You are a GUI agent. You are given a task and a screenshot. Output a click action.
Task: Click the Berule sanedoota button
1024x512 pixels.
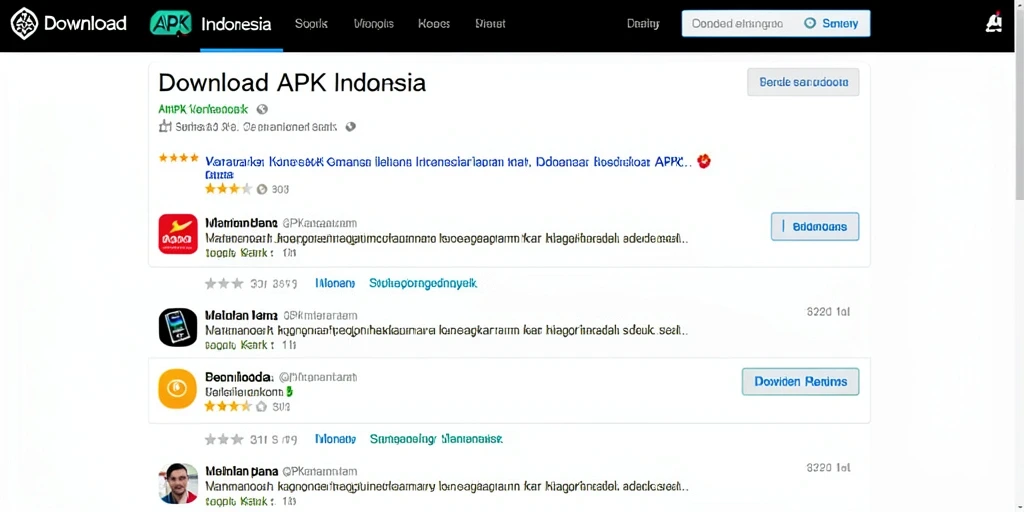[x=803, y=82]
